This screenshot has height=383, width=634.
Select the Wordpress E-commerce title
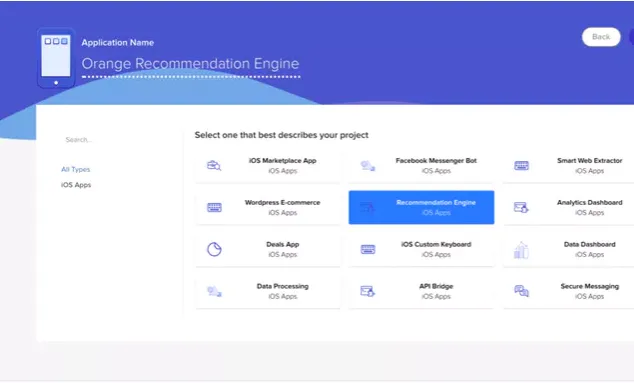point(282,202)
